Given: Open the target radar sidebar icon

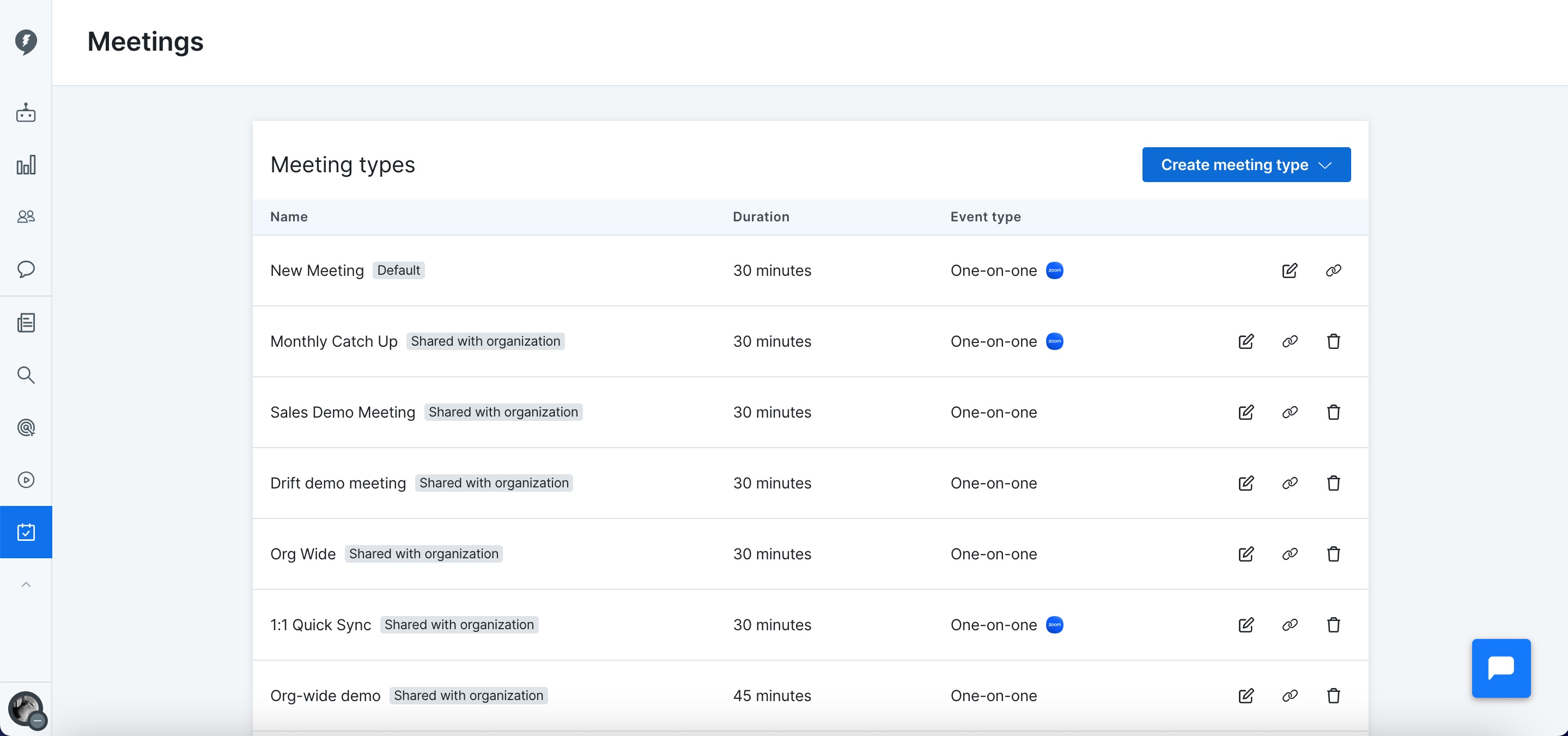Looking at the screenshot, I should (26, 427).
